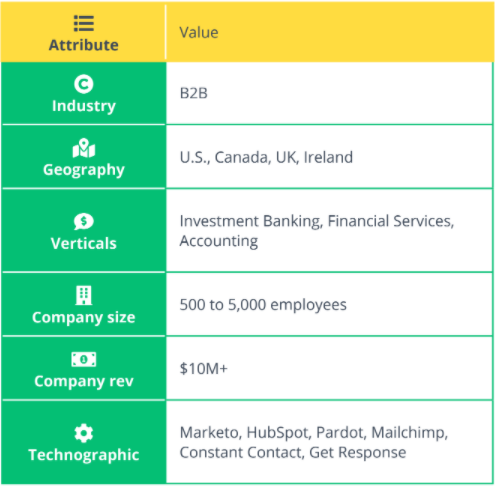This screenshot has width=497, height=486.
Task: Click the Technographic gear icon
Action: [x=84, y=433]
